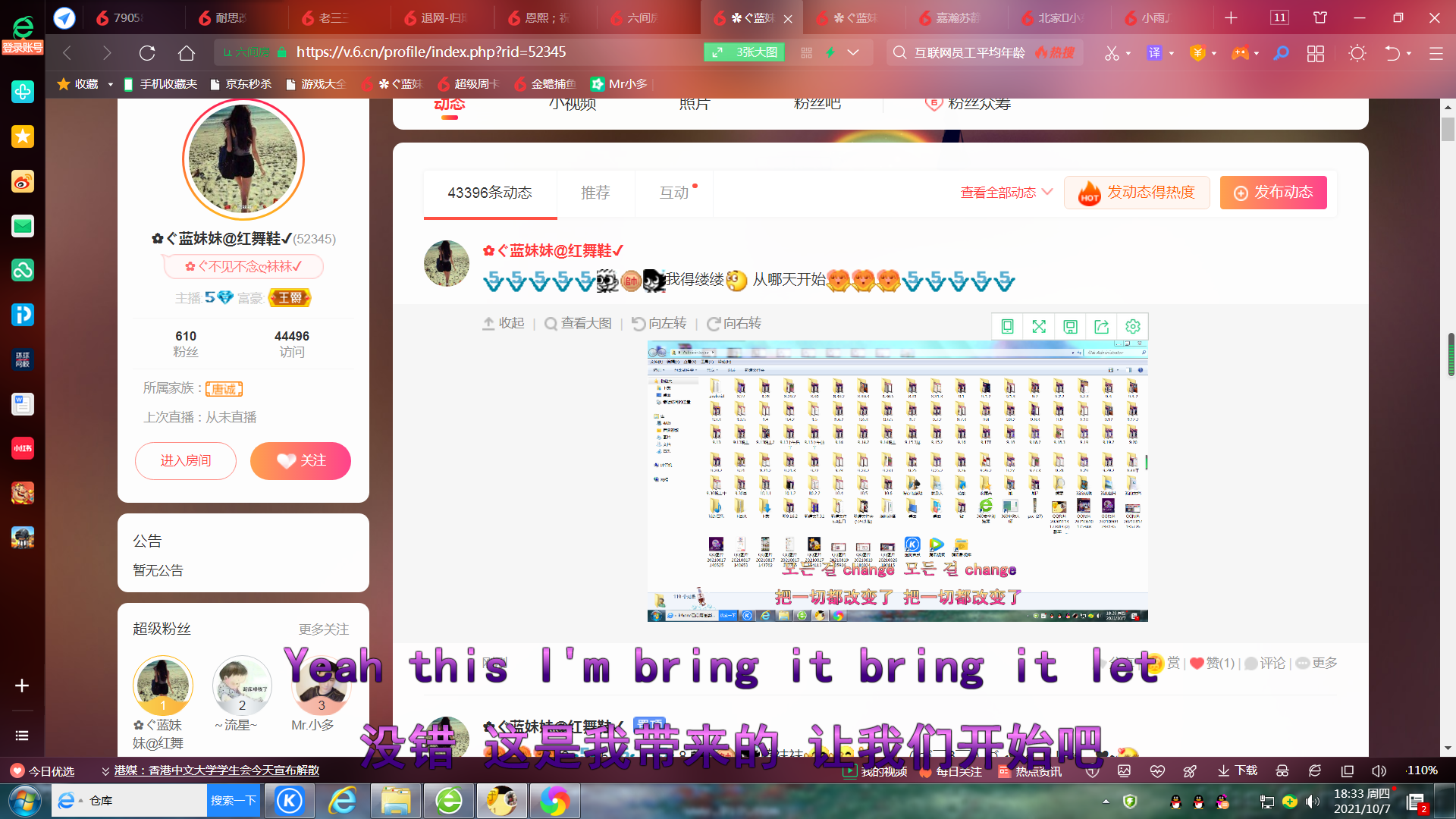Viewport: 1456px width, 819px height.
Task: Click the back navigation arrow
Action: tap(67, 53)
